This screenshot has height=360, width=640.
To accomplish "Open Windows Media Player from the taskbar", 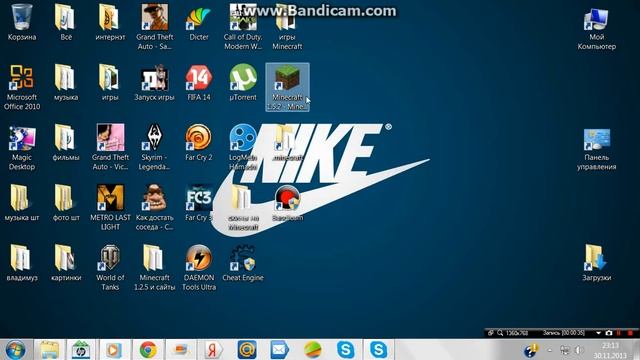I will (114, 350).
